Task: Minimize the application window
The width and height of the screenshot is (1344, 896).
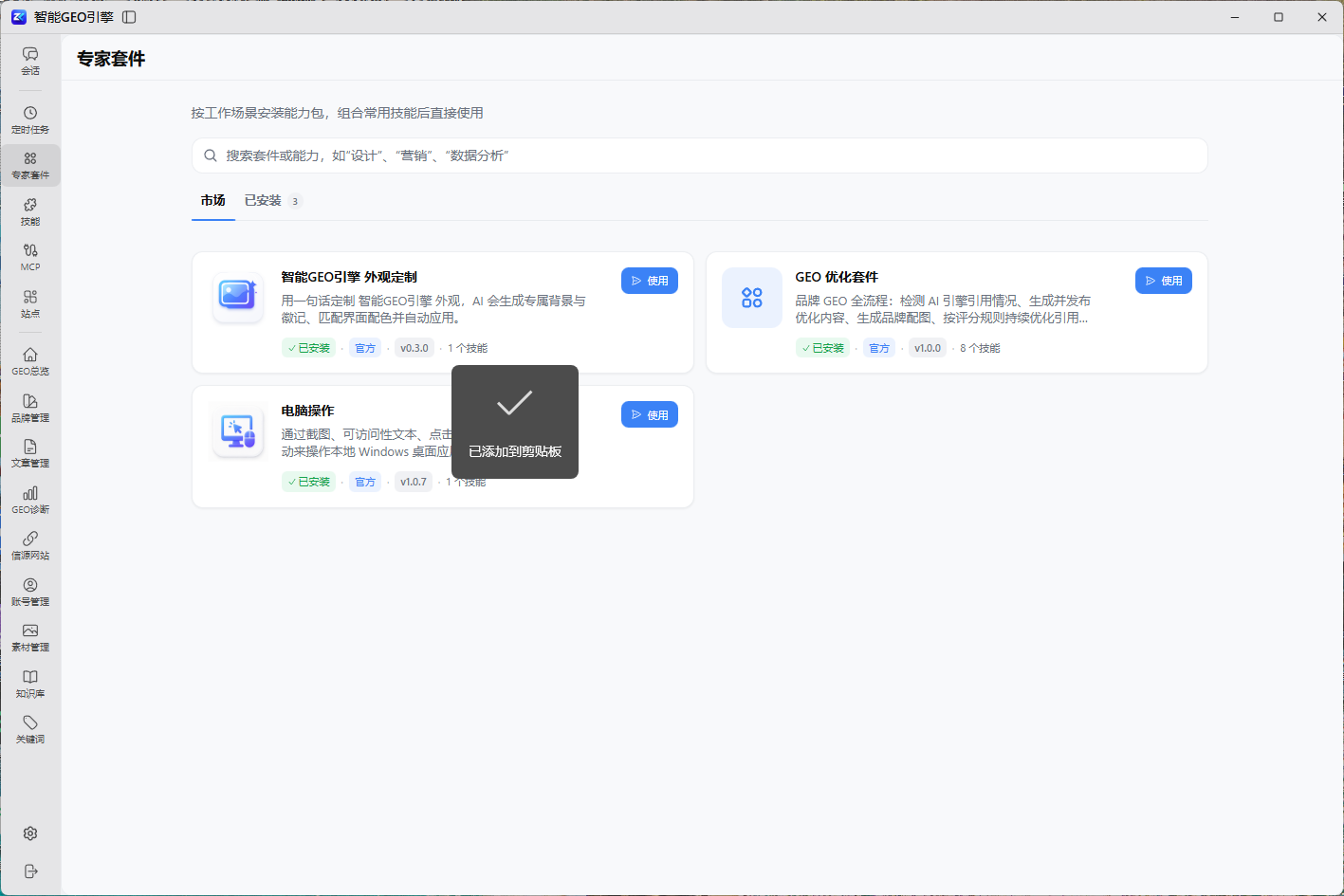Action: tap(1235, 17)
